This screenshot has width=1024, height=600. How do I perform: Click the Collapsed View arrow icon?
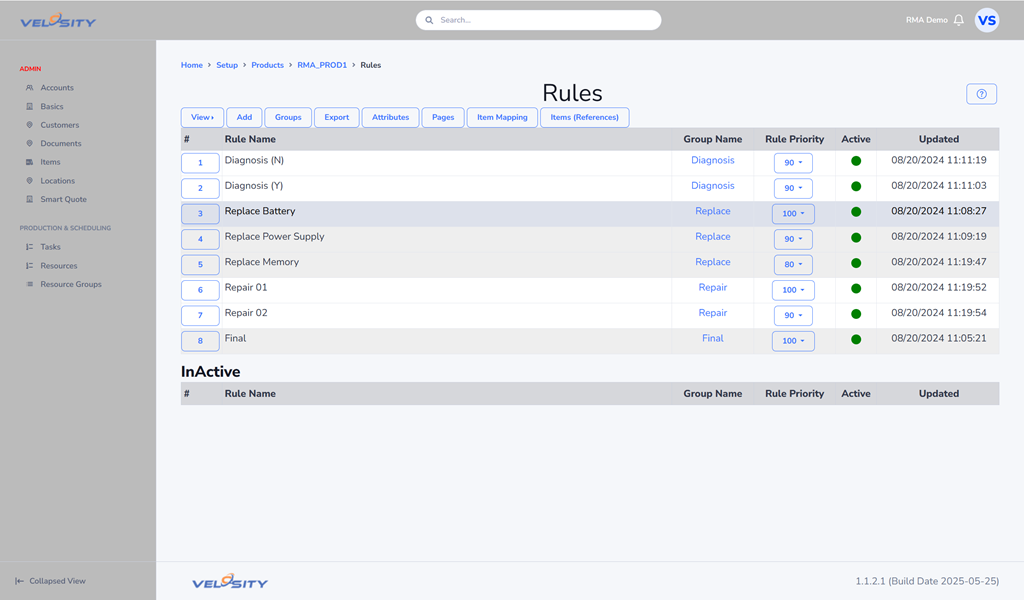[x=19, y=581]
